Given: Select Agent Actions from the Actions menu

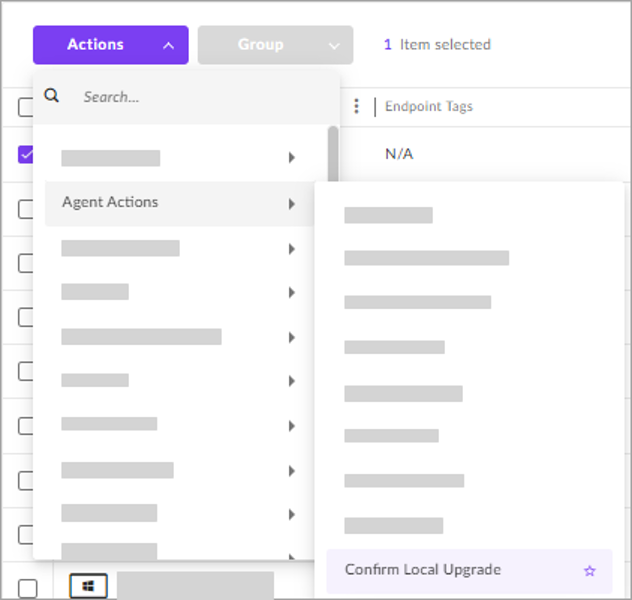Looking at the screenshot, I should [x=110, y=203].
